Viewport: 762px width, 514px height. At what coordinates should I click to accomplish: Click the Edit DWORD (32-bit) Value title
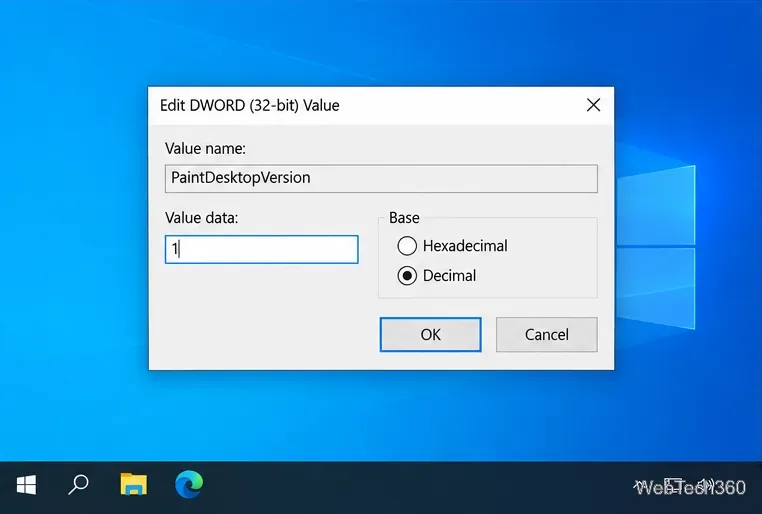coord(250,105)
